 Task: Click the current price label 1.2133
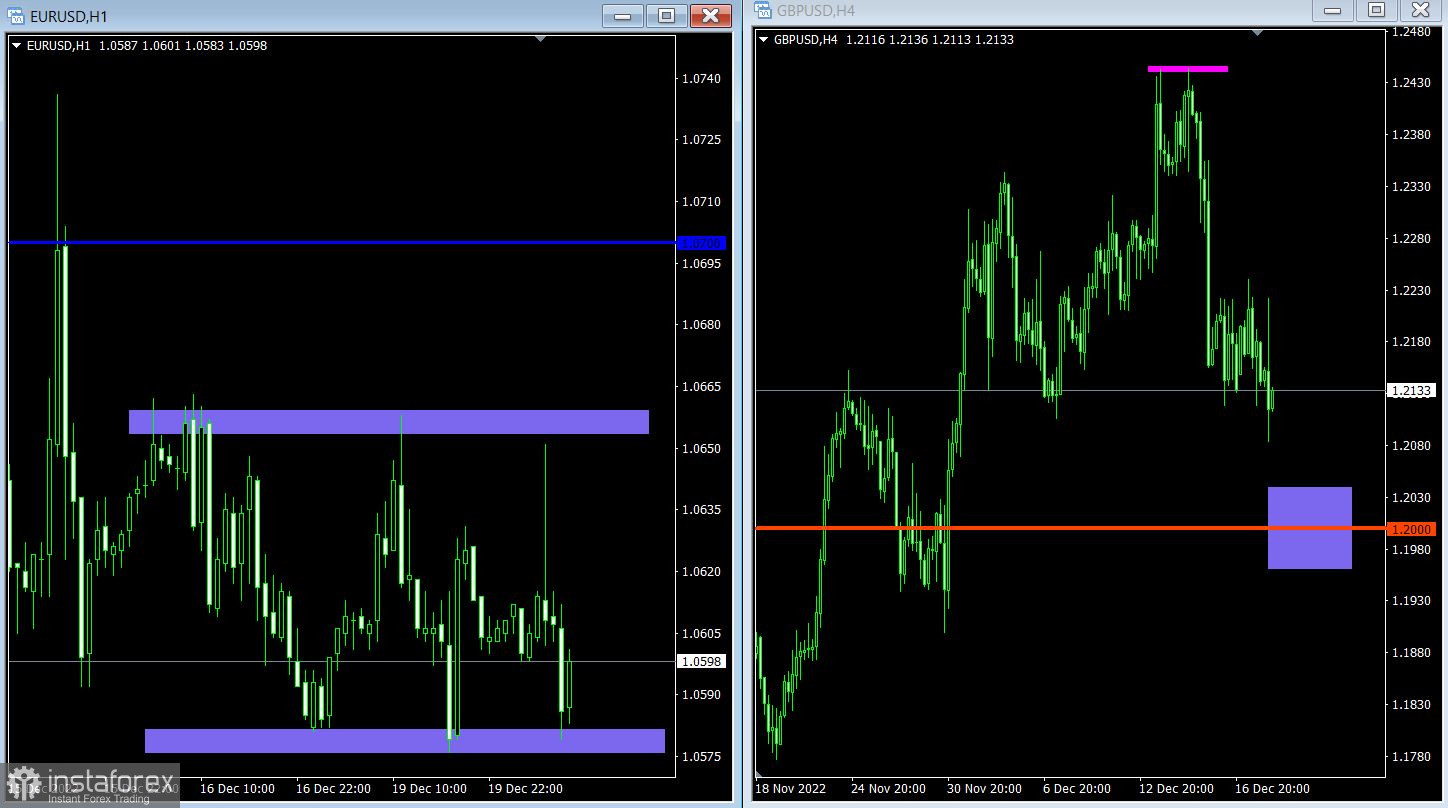tap(1411, 391)
